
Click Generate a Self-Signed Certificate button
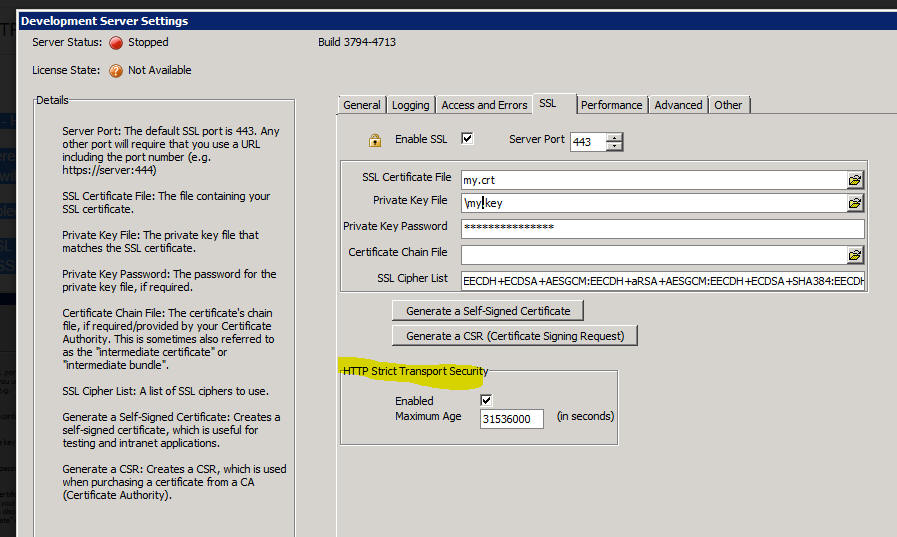pos(488,311)
